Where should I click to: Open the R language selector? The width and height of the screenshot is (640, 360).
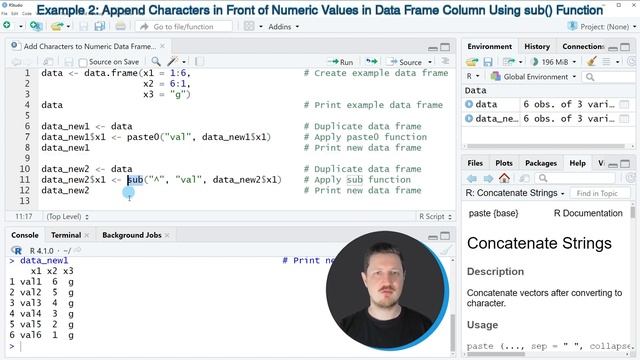[x=473, y=76]
